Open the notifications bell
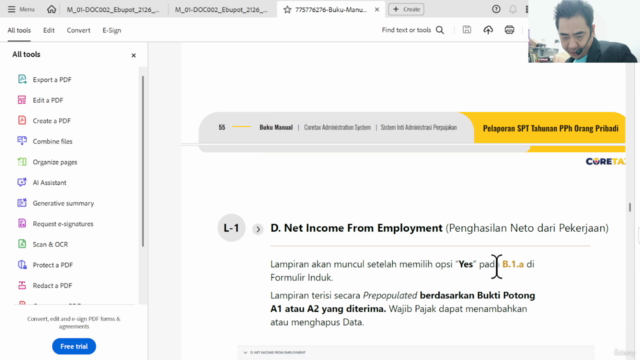Viewport: 640px width, 360px height. click(513, 9)
